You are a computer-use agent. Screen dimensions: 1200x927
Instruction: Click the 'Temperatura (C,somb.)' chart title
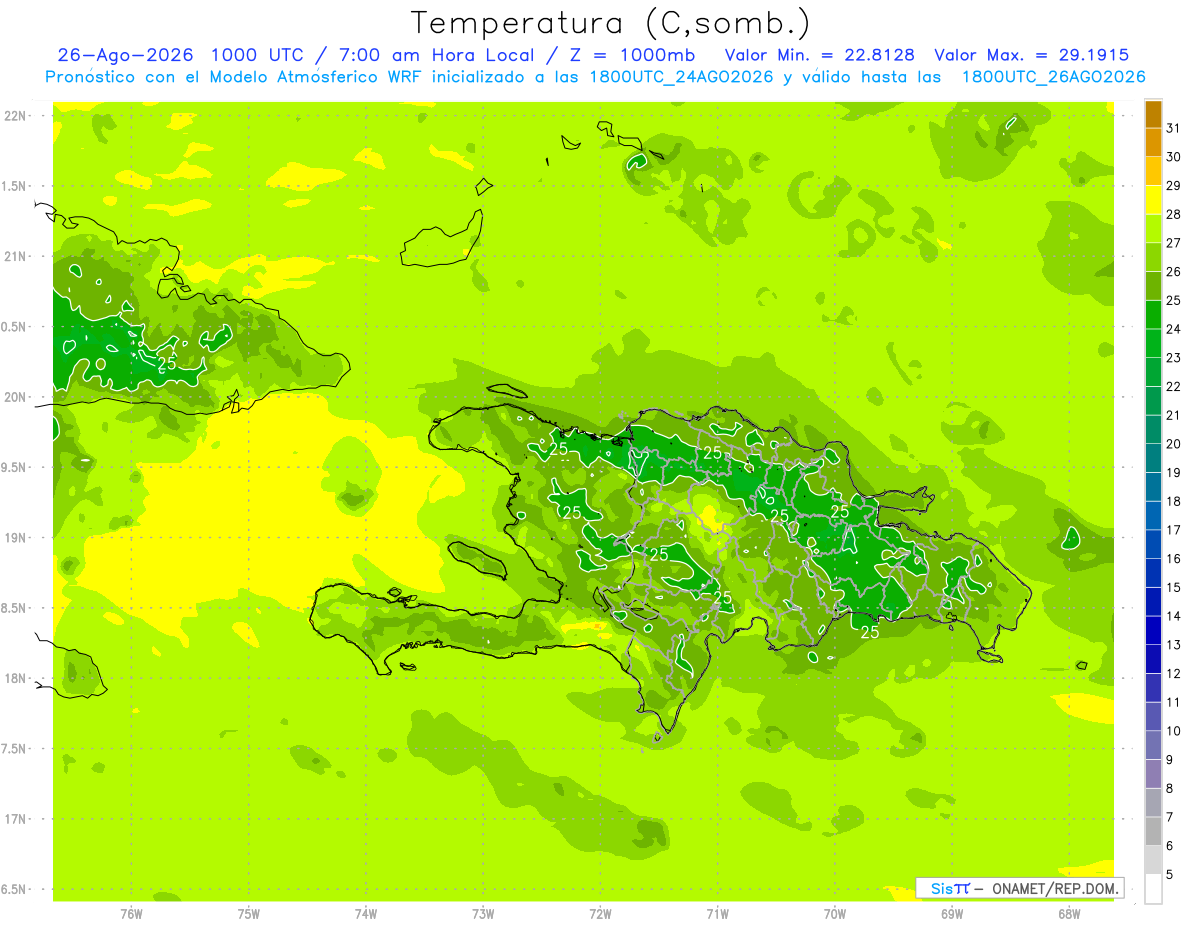pos(610,23)
